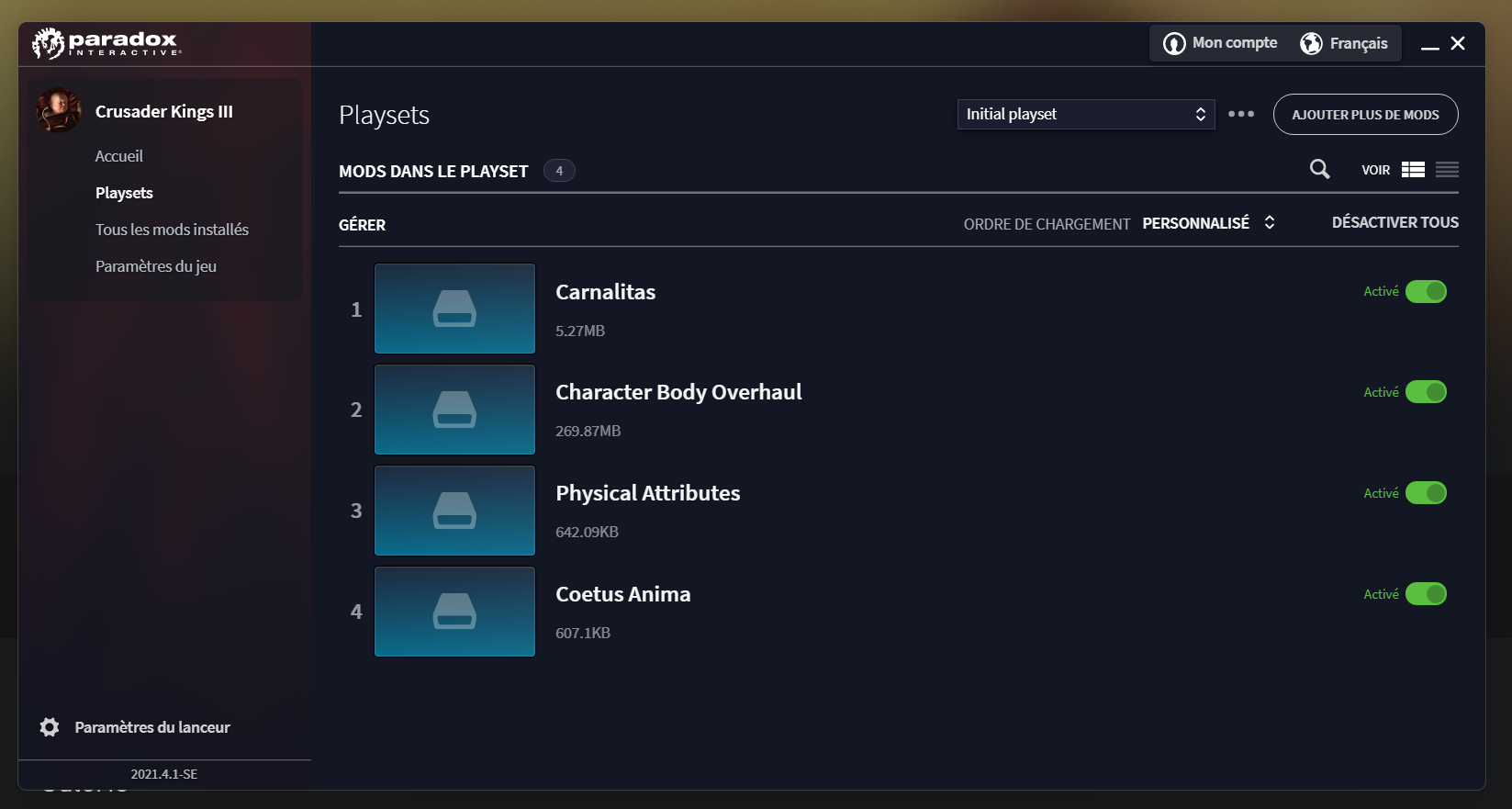
Task: Close the launcher window
Action: [1458, 43]
